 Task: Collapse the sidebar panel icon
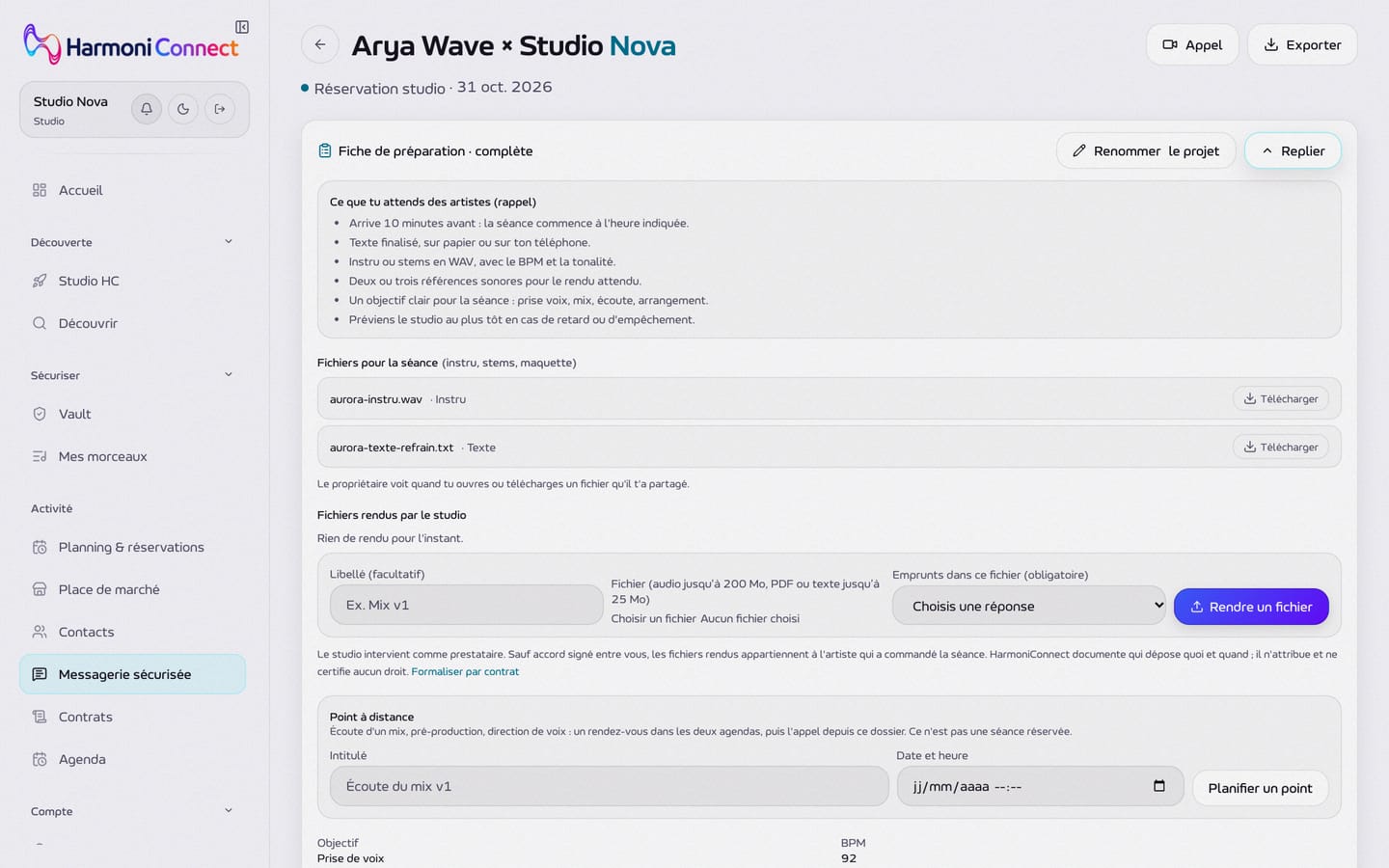pos(242,27)
